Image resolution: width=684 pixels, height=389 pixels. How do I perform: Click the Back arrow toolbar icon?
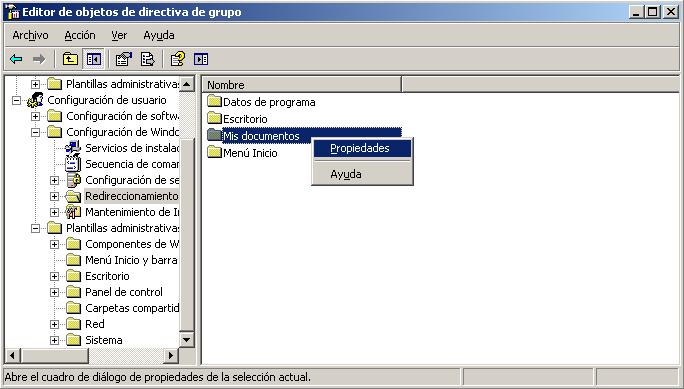coord(16,59)
